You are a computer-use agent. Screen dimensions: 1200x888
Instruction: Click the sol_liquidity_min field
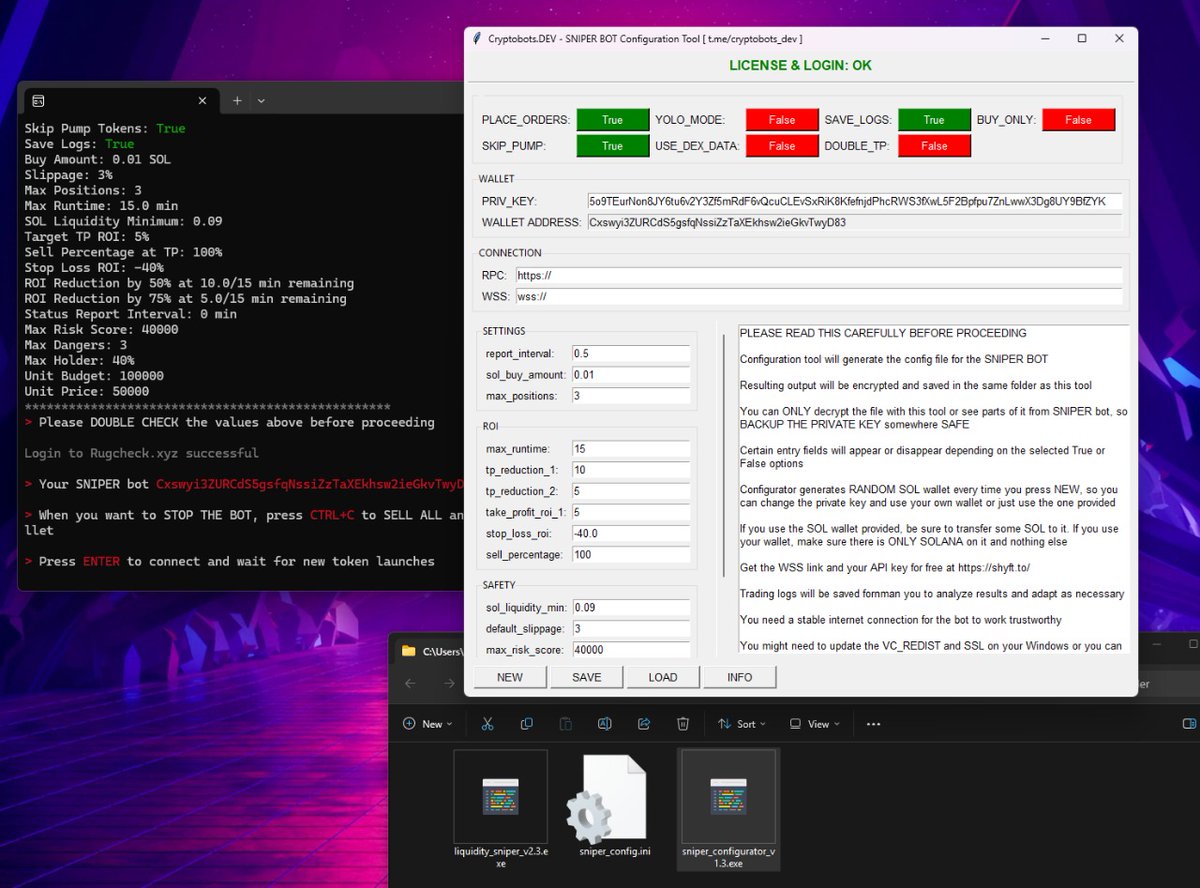point(631,607)
